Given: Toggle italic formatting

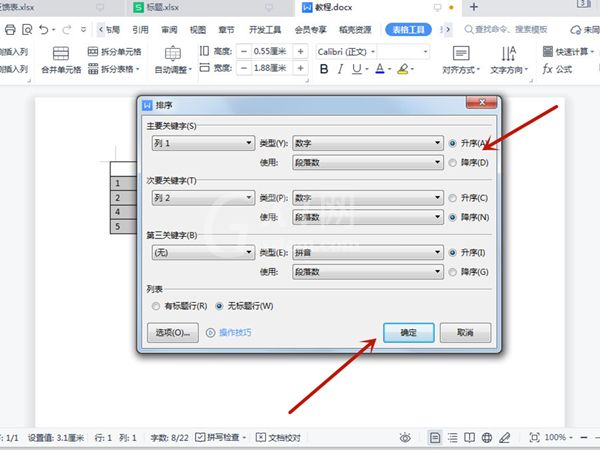Looking at the screenshot, I should click(x=340, y=69).
